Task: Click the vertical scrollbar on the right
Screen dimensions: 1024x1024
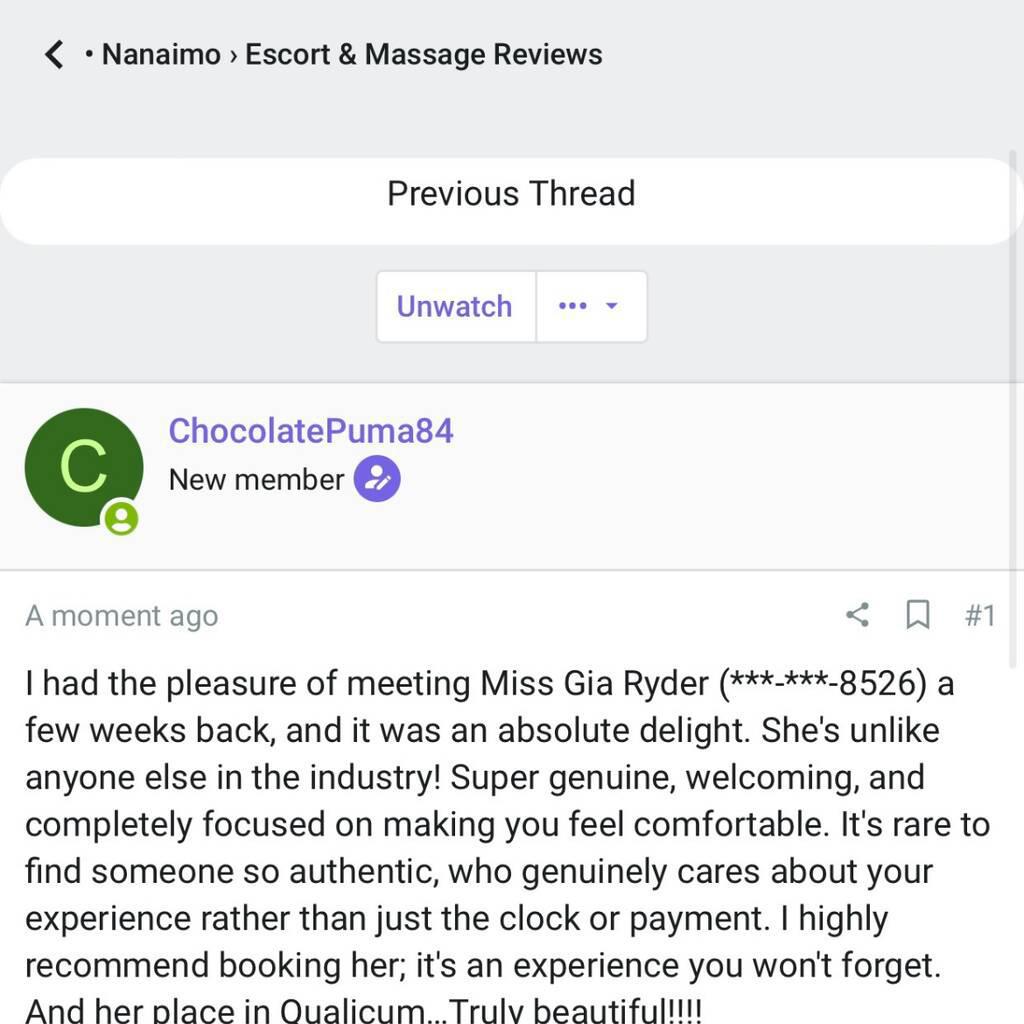Action: tap(1015, 400)
